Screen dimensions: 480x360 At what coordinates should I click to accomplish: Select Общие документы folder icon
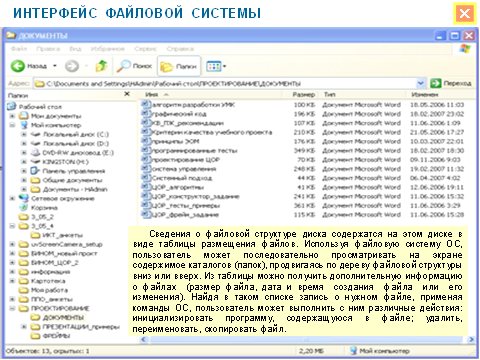(x=35, y=180)
